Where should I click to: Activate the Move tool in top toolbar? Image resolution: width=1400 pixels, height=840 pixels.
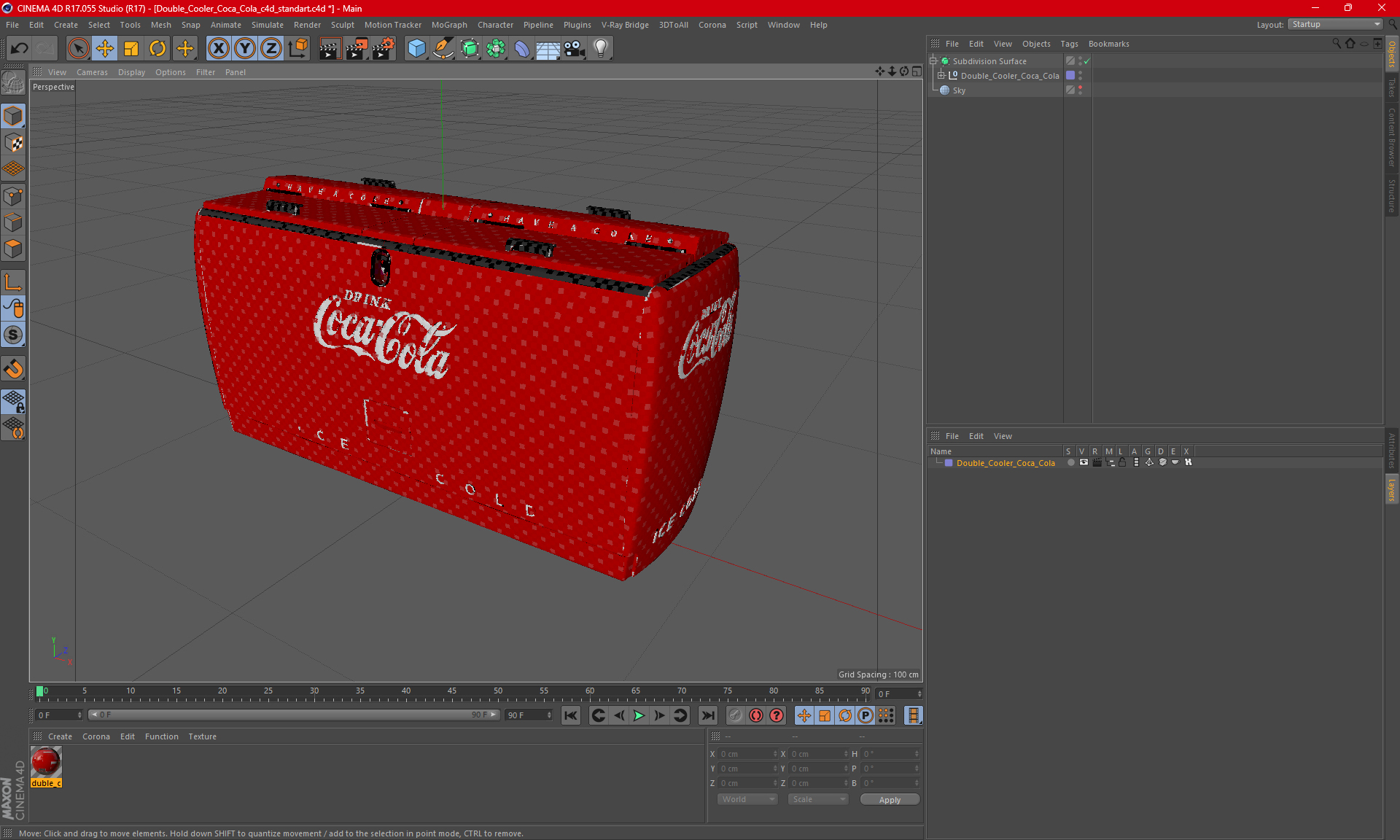click(105, 49)
